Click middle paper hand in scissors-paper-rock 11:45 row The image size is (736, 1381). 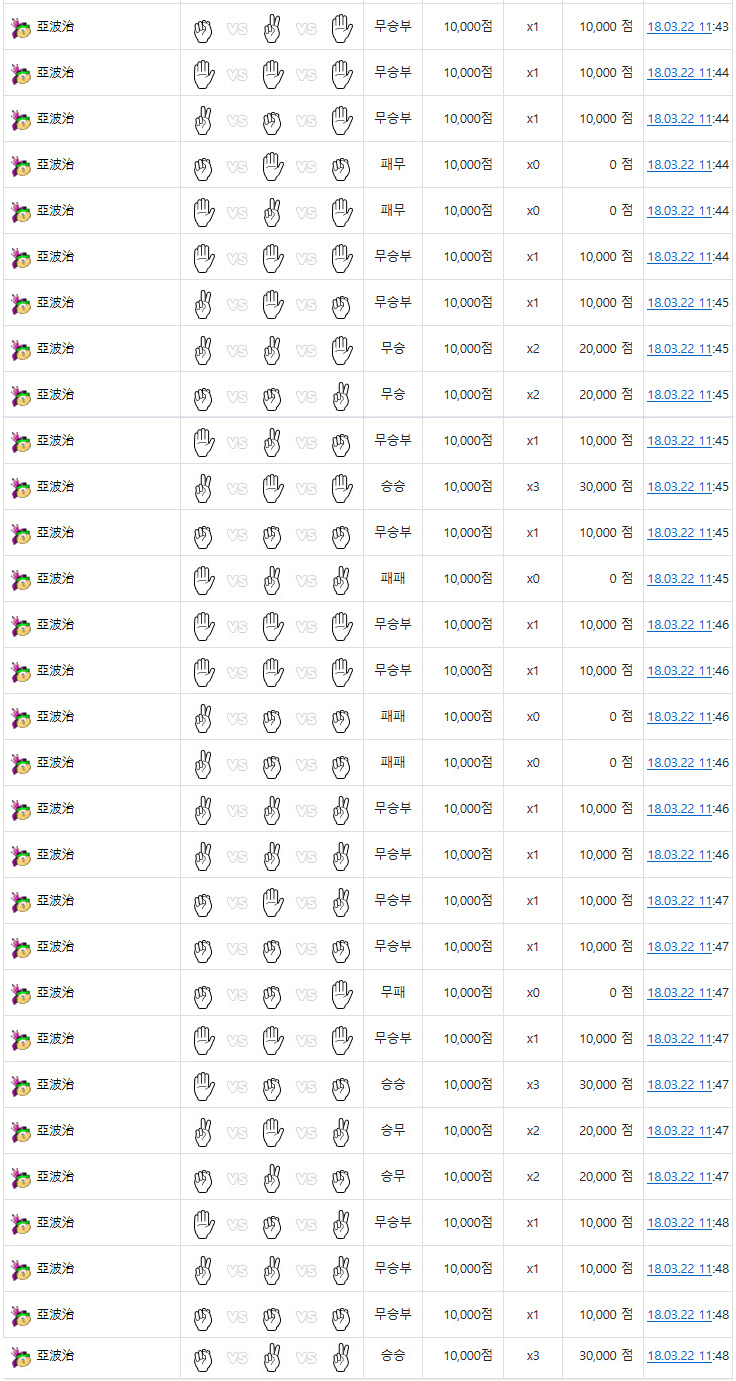[x=272, y=304]
